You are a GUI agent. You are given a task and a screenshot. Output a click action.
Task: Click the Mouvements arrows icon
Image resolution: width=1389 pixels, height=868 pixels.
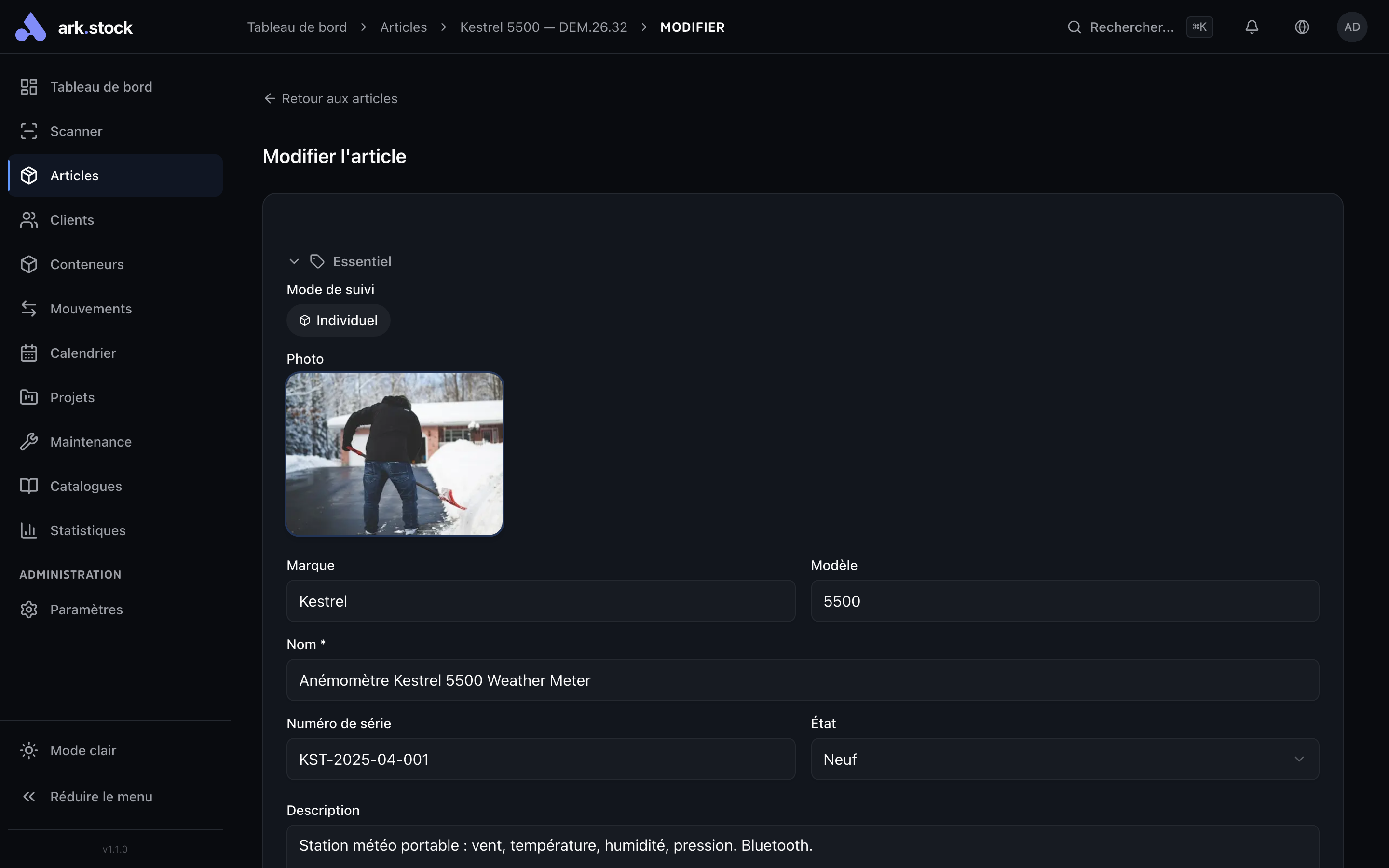29,308
